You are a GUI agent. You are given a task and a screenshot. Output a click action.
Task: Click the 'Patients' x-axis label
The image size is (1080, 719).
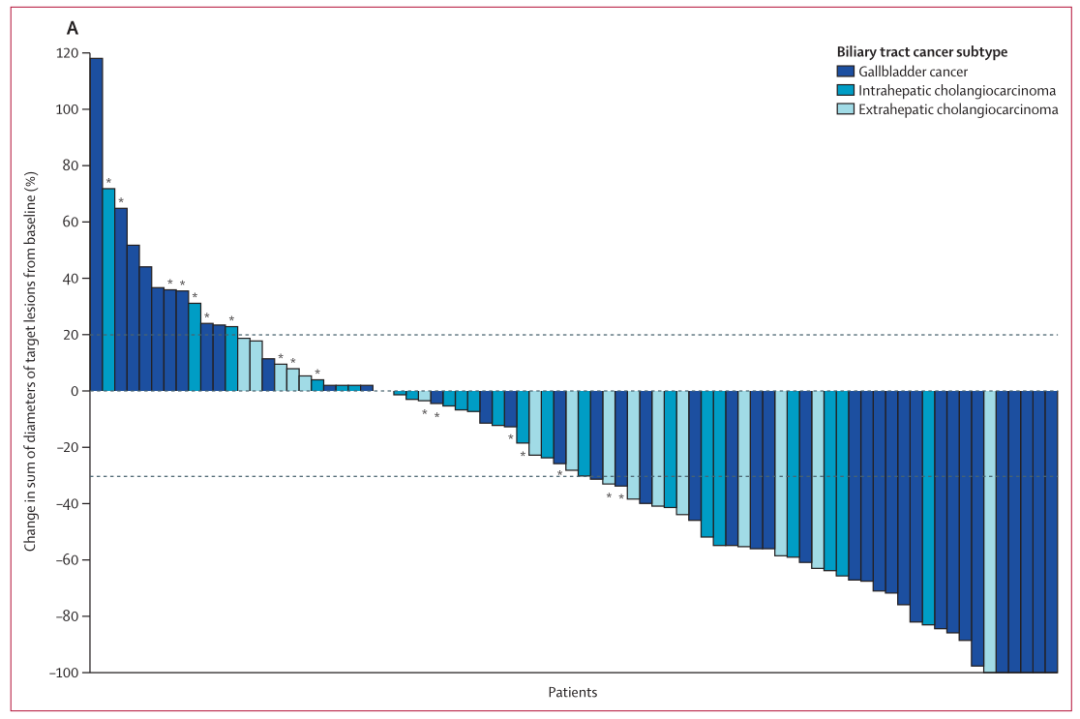pyautogui.click(x=573, y=692)
